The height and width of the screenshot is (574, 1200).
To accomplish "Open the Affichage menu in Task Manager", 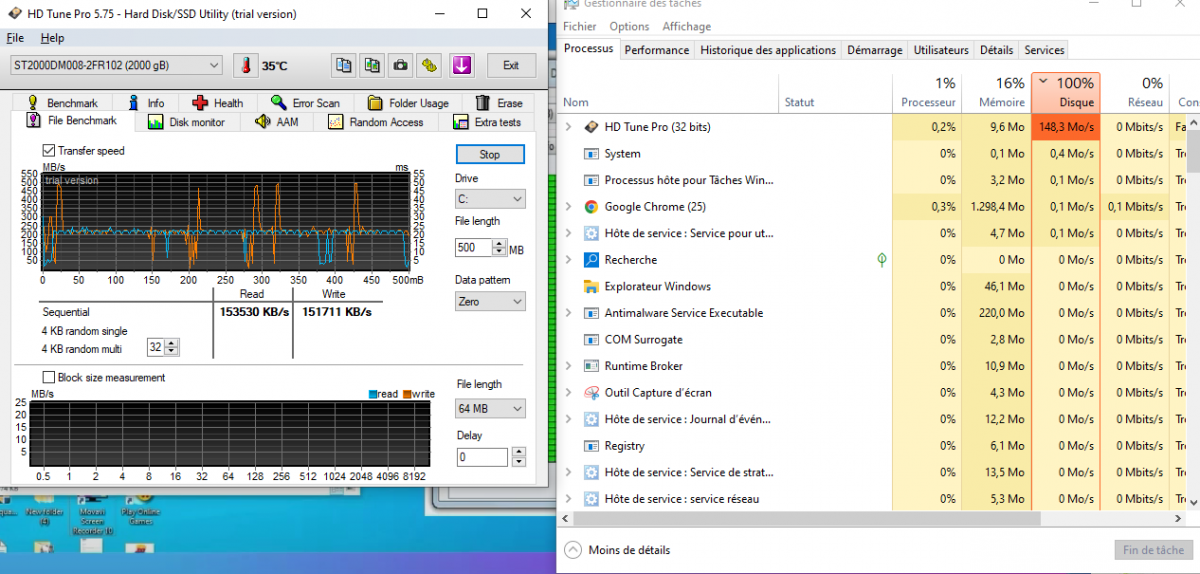I will [687, 27].
